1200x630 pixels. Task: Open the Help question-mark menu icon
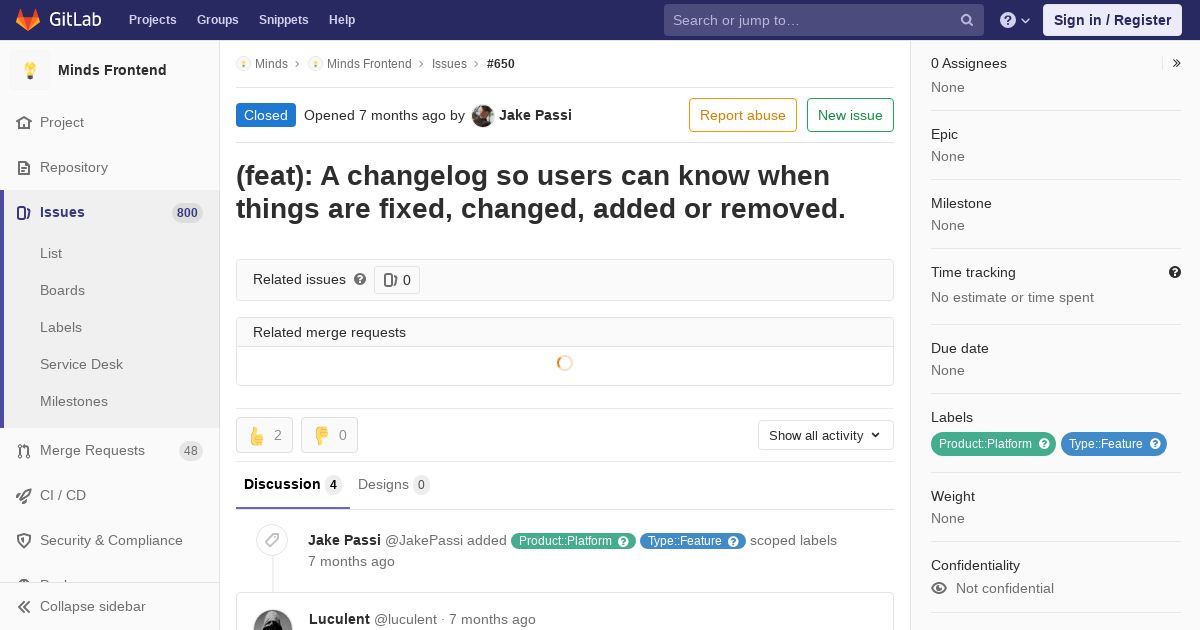[1007, 20]
